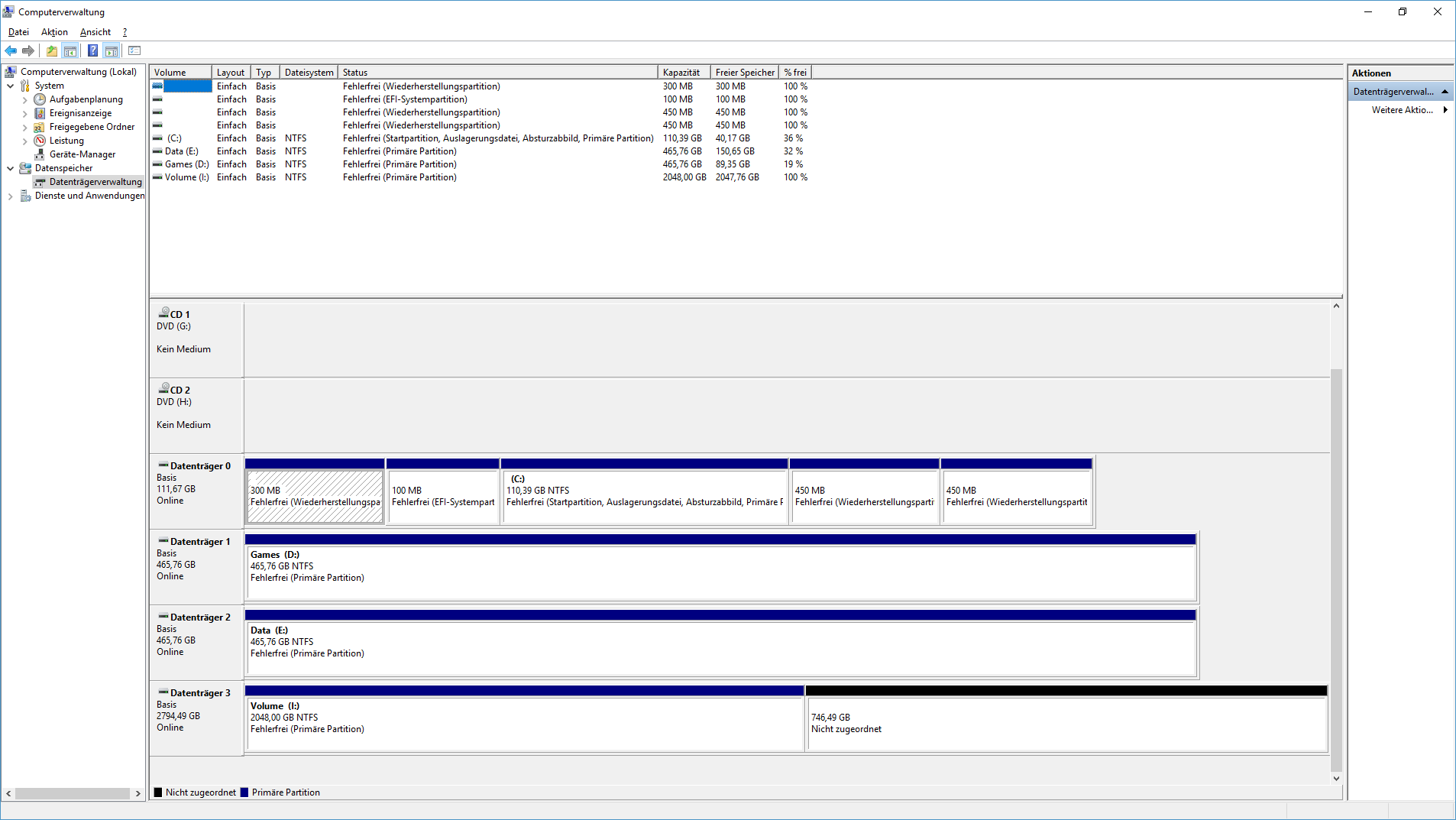The width and height of the screenshot is (1456, 820).
Task: Click the disk view scrollbar up arrow
Action: [1336, 306]
